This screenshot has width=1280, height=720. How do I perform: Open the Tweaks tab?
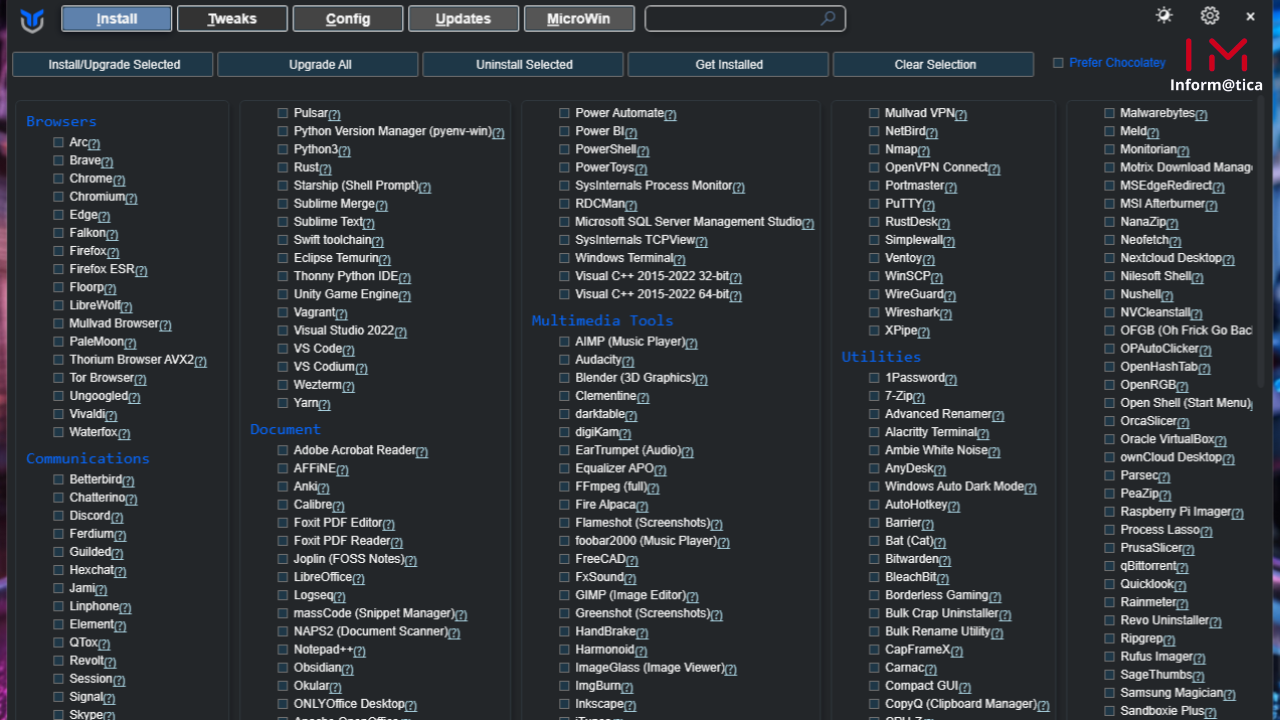coord(232,18)
